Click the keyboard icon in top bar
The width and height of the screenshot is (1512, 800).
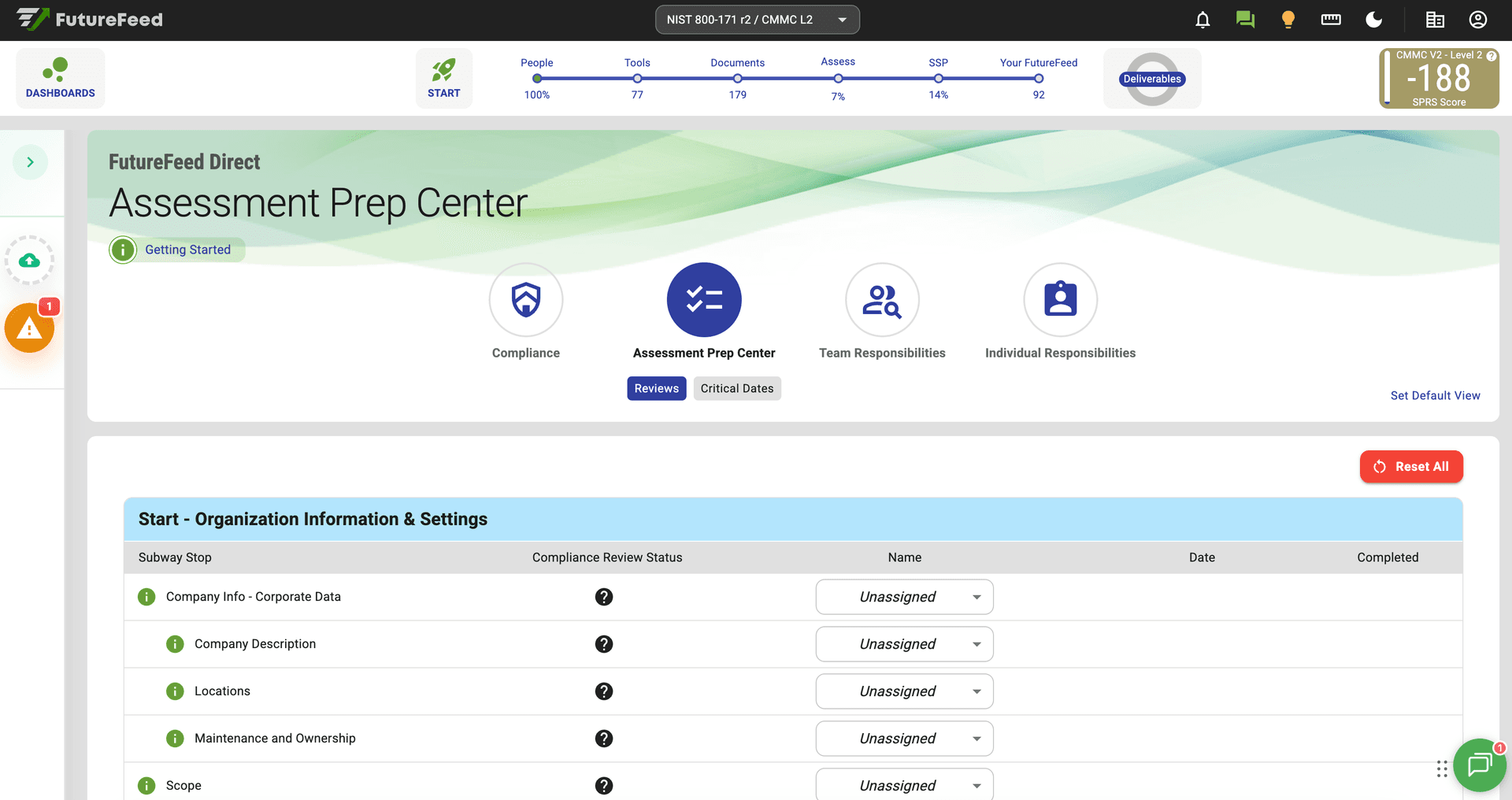1331,20
